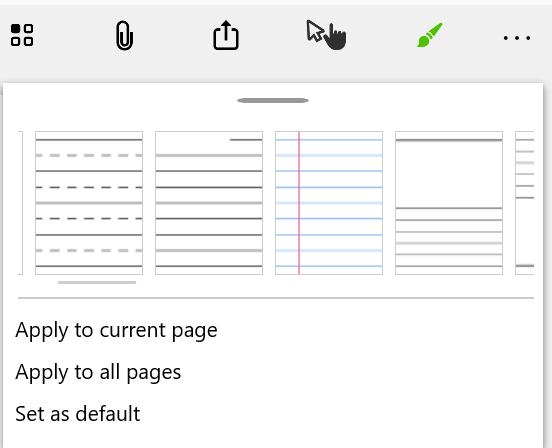
Task: Click the paperclip attachment icon
Action: pos(124,36)
